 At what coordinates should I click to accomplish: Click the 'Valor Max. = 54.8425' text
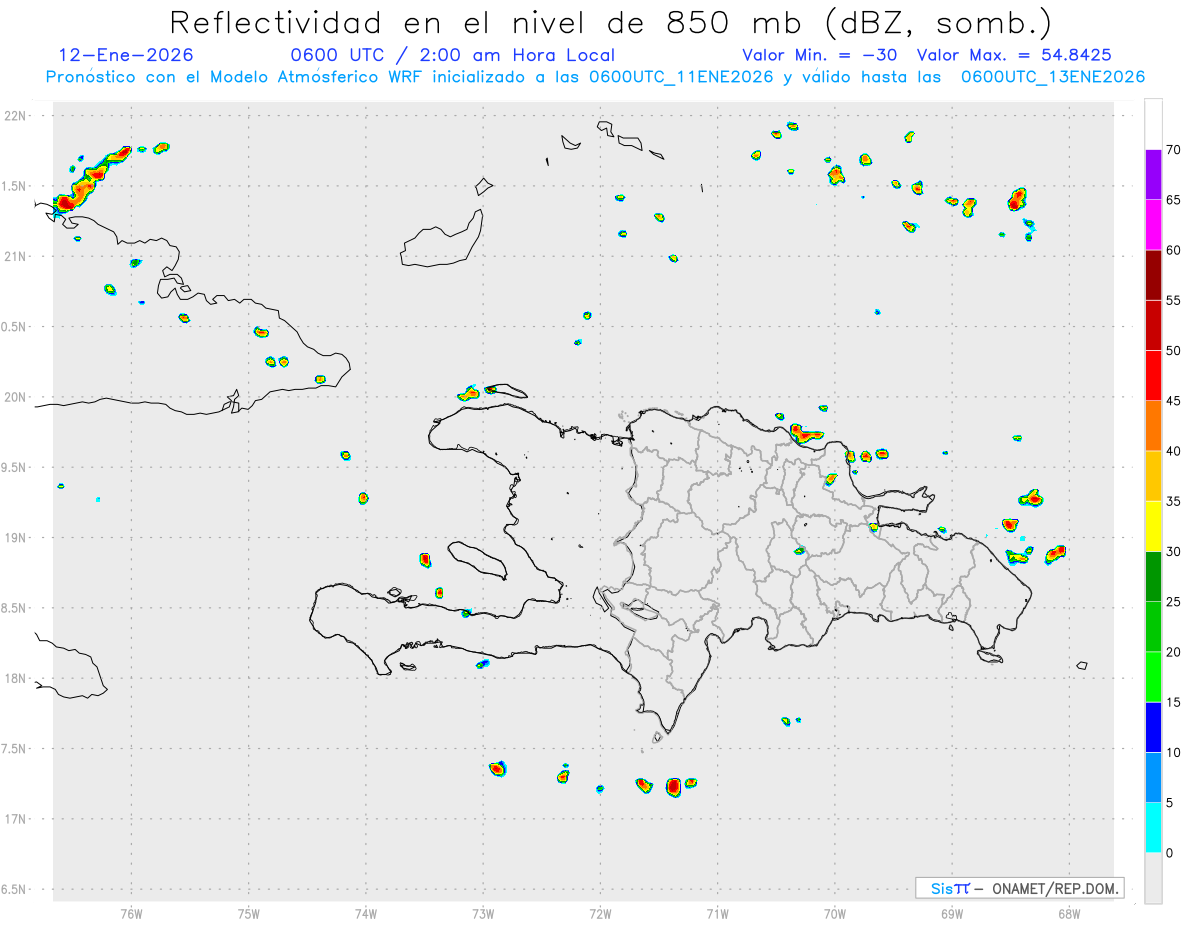point(1014,55)
